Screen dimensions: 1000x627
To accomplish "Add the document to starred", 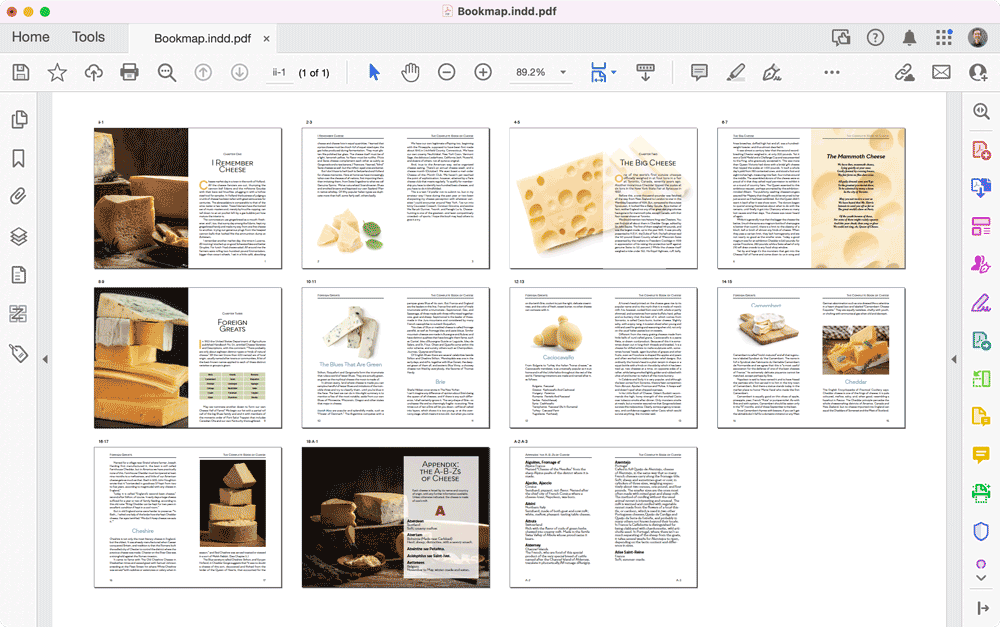I will [57, 72].
